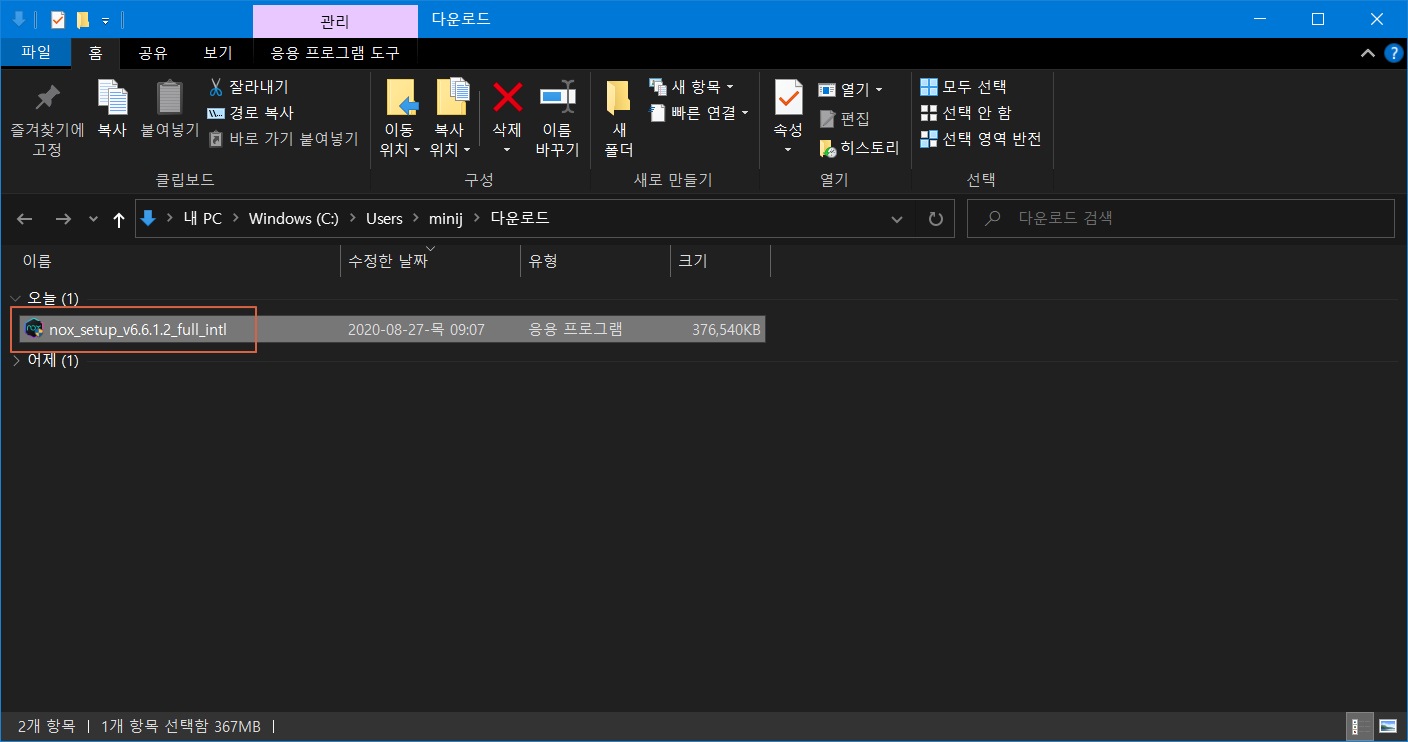Image resolution: width=1408 pixels, height=742 pixels.
Task: Open the Properties (속성) dropdown arrow
Action: pyautogui.click(x=788, y=150)
